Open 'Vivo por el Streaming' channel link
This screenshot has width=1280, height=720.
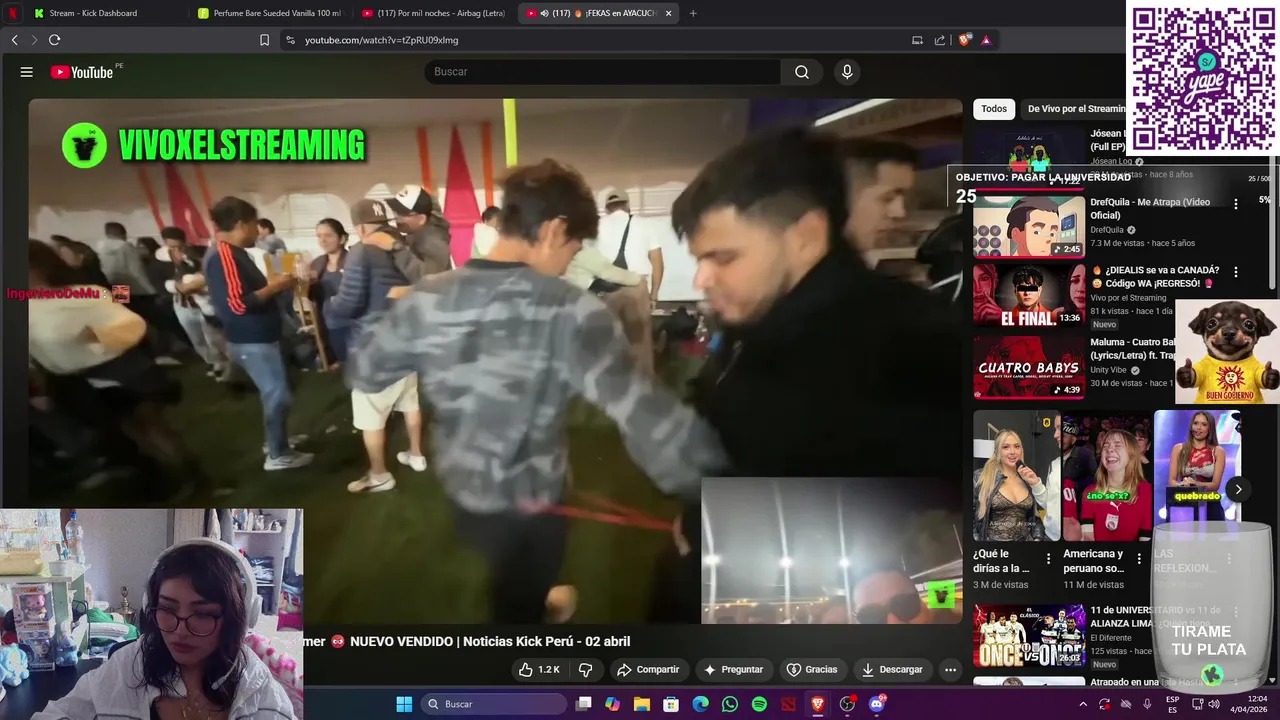coord(1128,298)
